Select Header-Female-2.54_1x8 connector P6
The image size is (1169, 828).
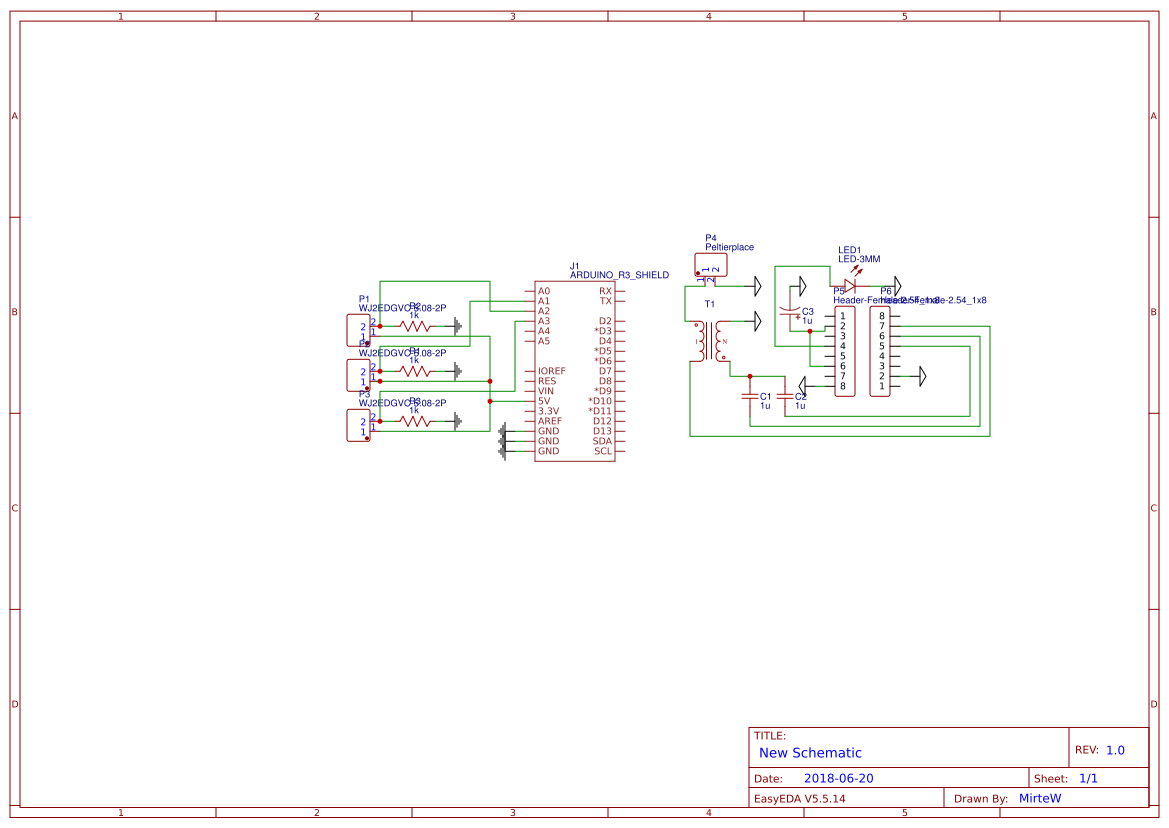[879, 350]
